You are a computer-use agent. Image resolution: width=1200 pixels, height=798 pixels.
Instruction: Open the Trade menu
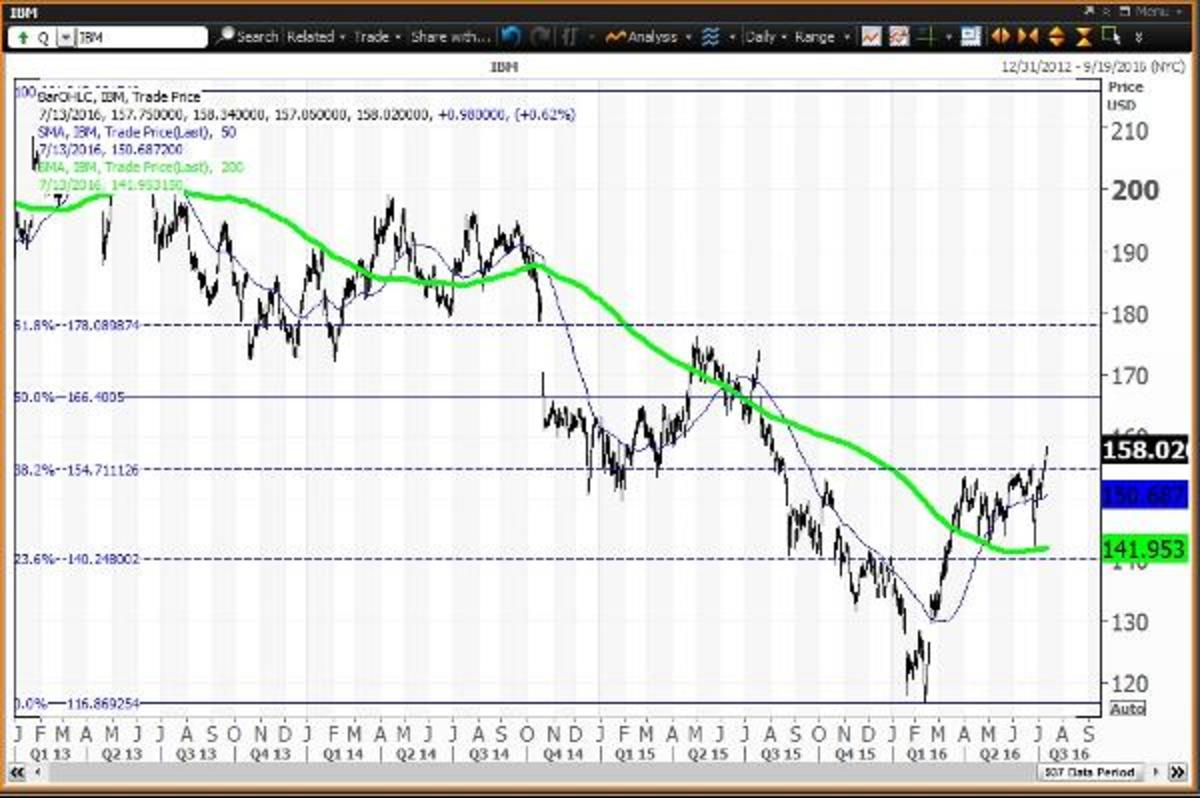(x=377, y=37)
